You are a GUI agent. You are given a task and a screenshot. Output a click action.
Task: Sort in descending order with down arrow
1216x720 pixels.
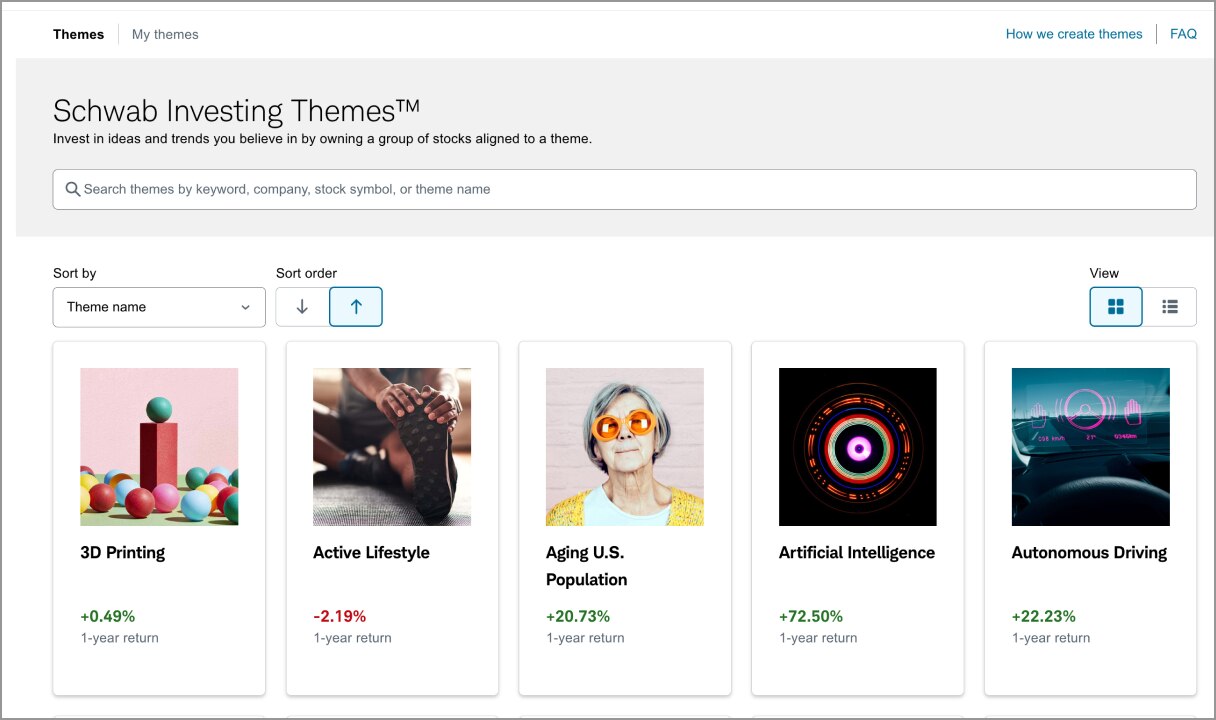(302, 307)
